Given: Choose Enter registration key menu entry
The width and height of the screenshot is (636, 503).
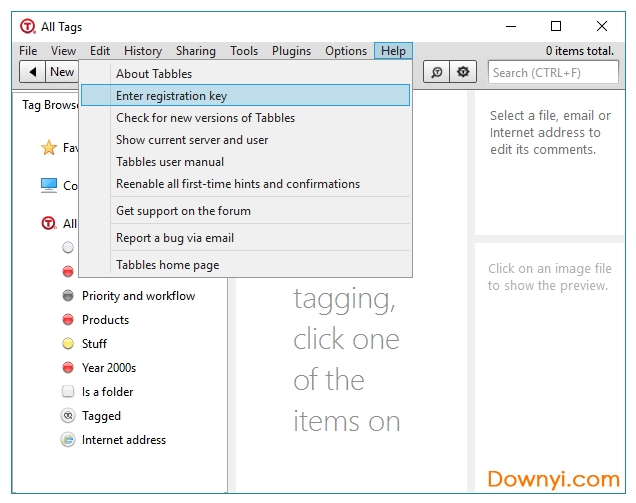Looking at the screenshot, I should 171,96.
